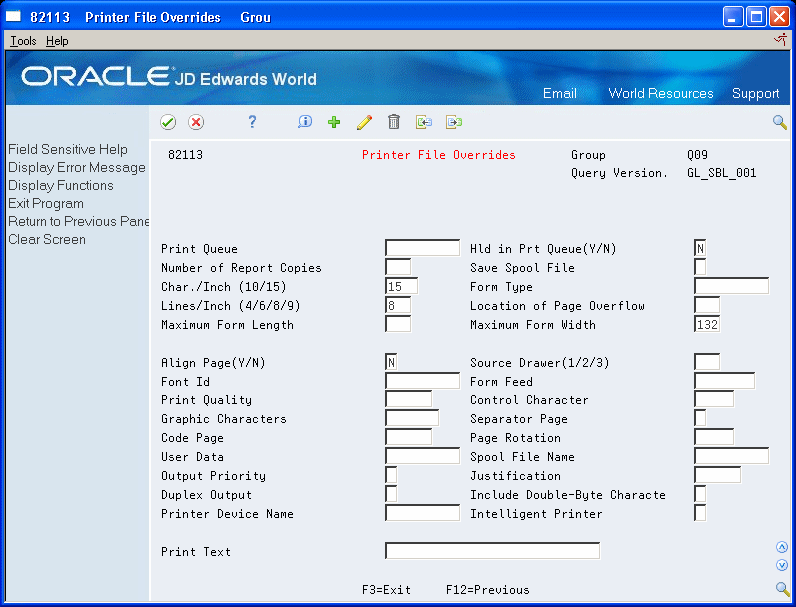Click the Duplex Output field
The image size is (796, 607).
click(x=391, y=494)
